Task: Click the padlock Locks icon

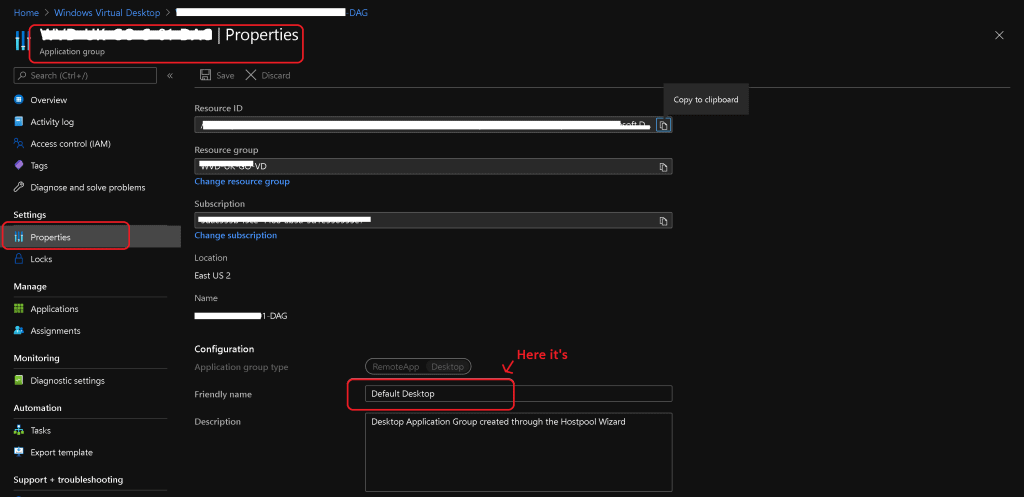Action: (x=19, y=259)
